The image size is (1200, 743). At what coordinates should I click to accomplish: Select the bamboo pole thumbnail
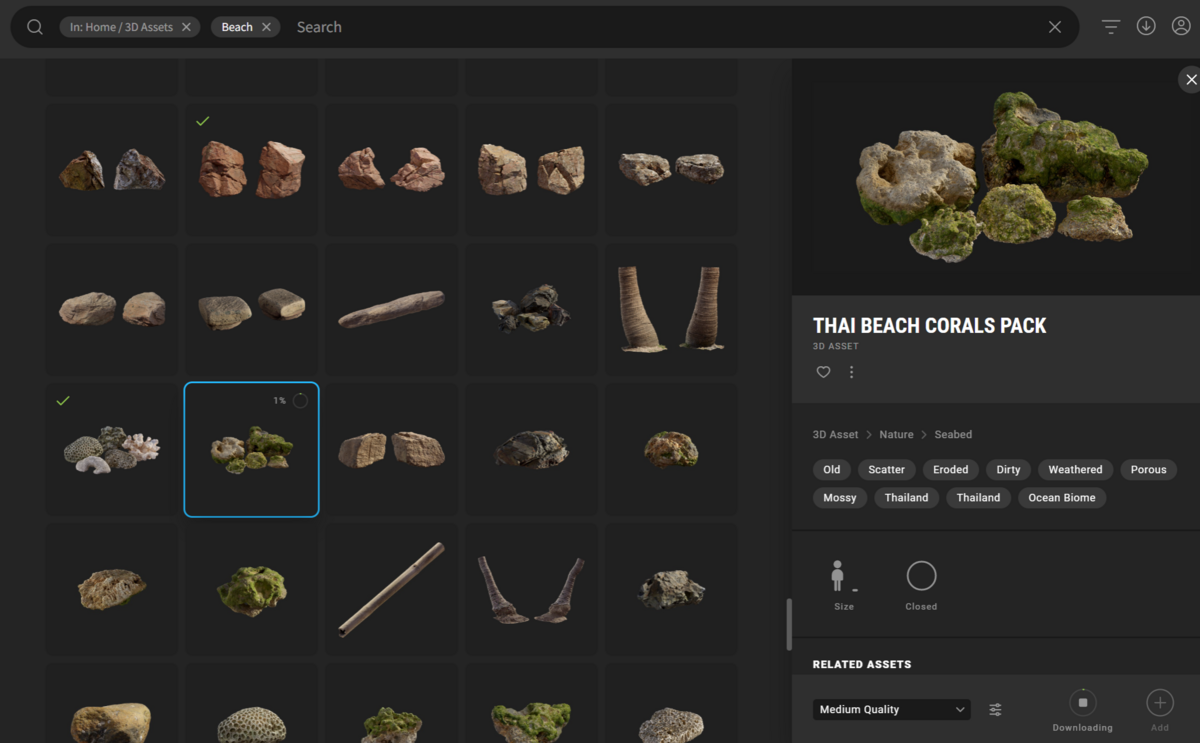coord(391,589)
